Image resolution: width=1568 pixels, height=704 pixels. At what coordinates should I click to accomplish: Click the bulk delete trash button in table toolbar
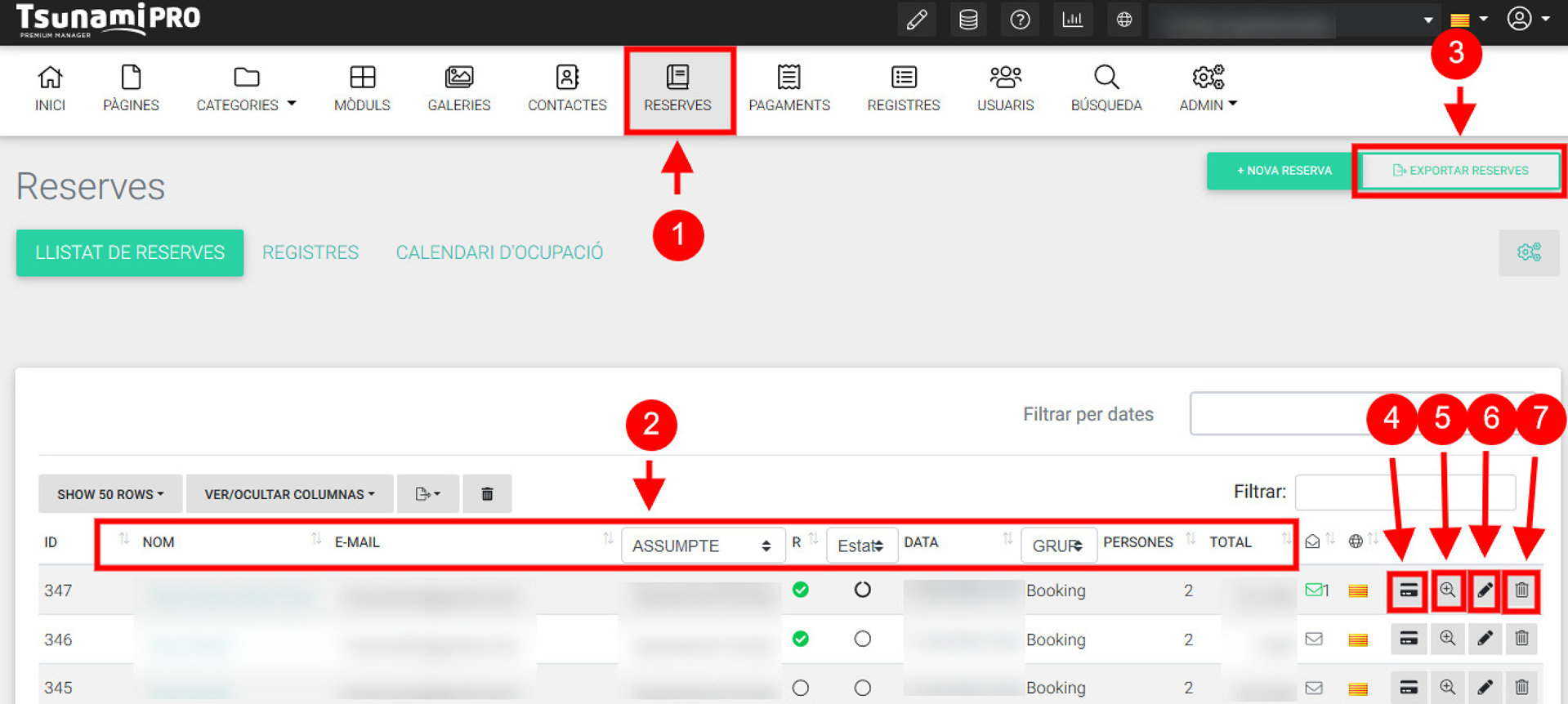(487, 494)
